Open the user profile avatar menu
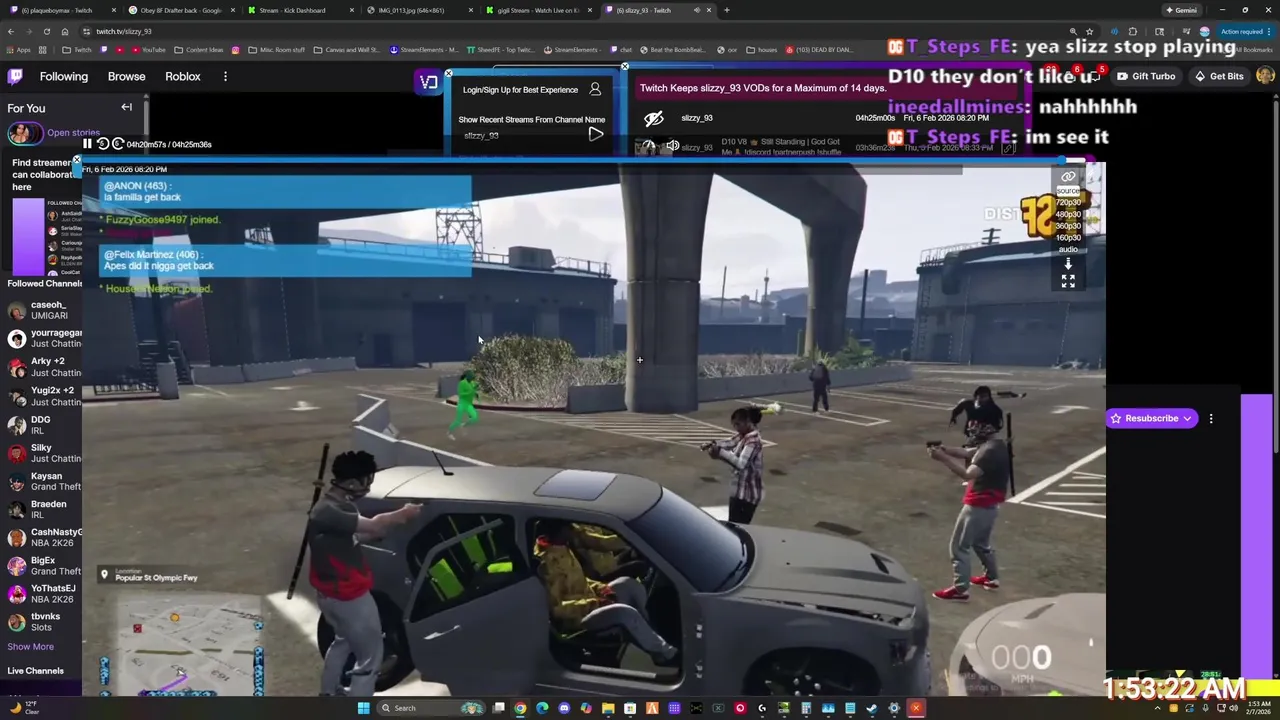 pos(1265,76)
